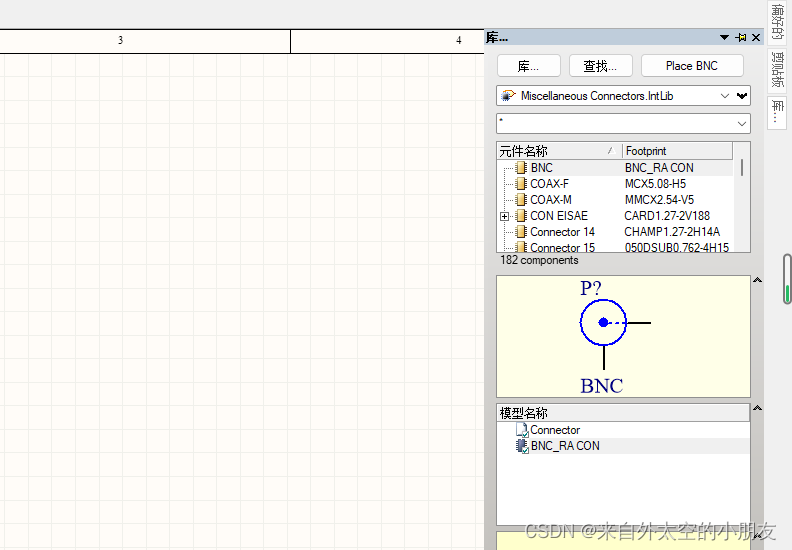
Task: Select the BNC_RA CON footprint model icon
Action: pos(521,446)
